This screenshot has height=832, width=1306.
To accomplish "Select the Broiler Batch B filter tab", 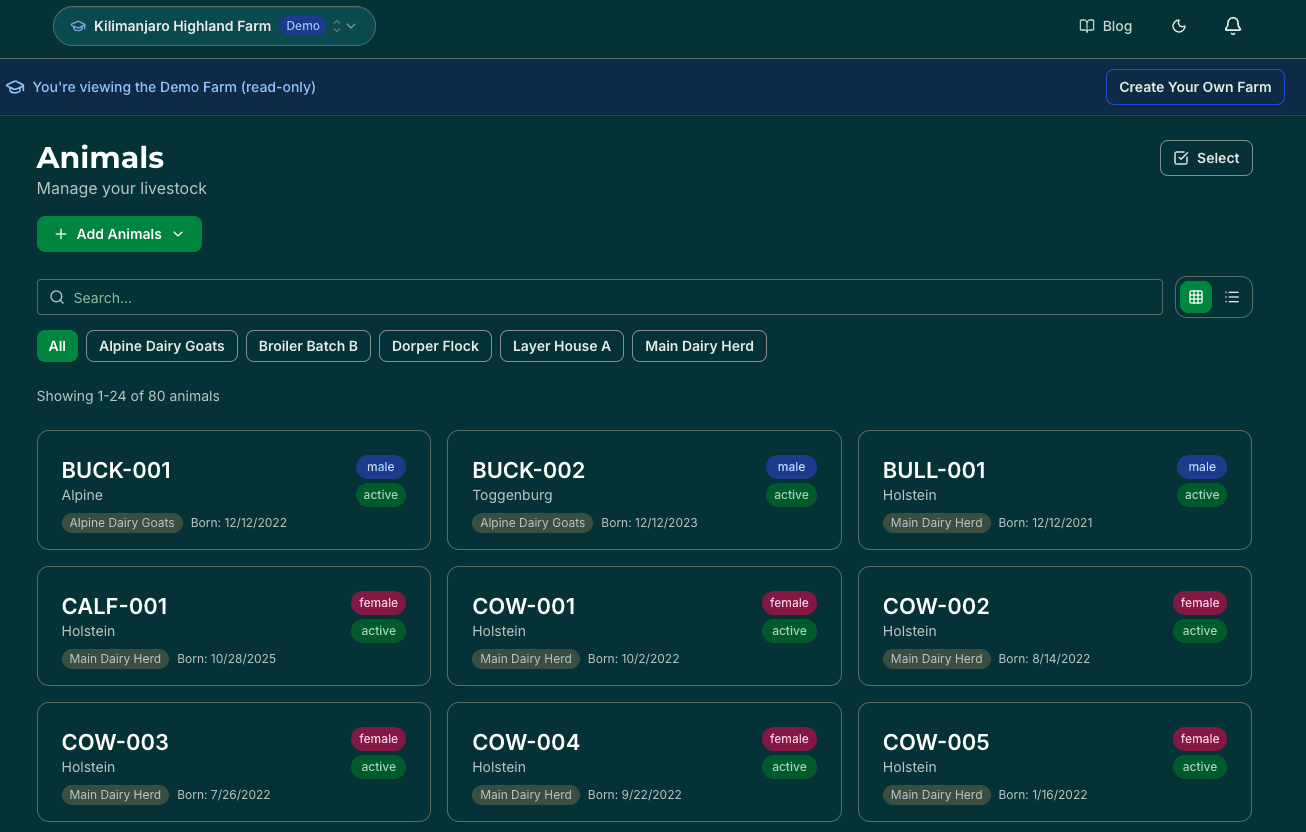I will pyautogui.click(x=308, y=346).
